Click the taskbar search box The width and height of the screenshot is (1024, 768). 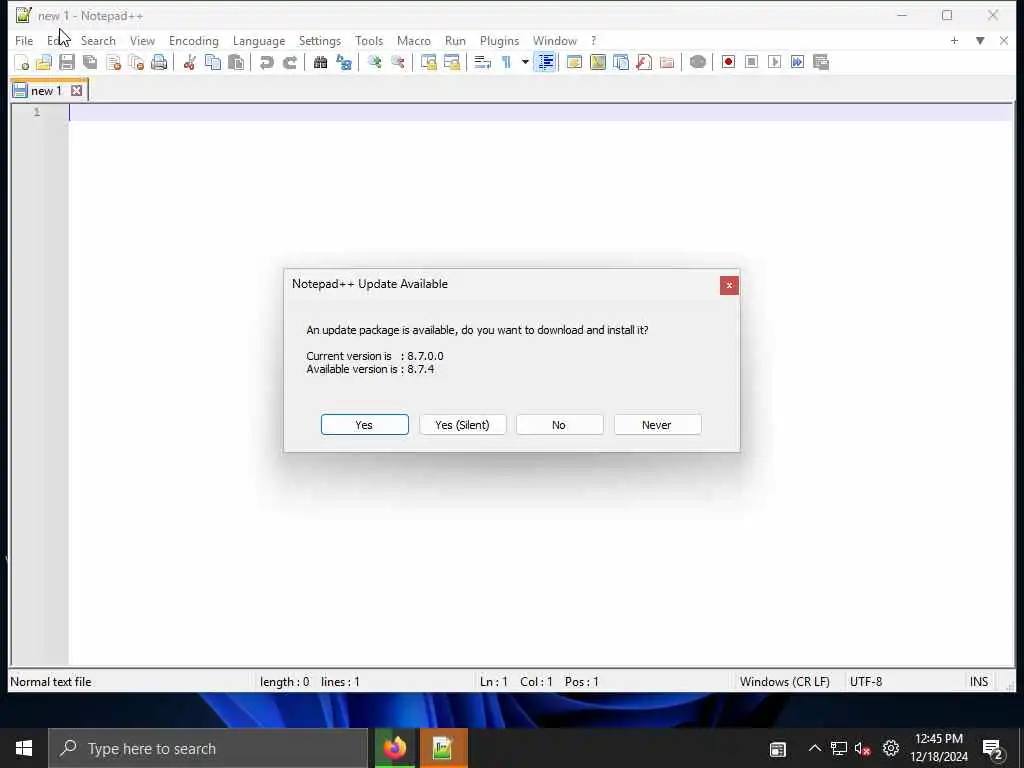coord(208,748)
